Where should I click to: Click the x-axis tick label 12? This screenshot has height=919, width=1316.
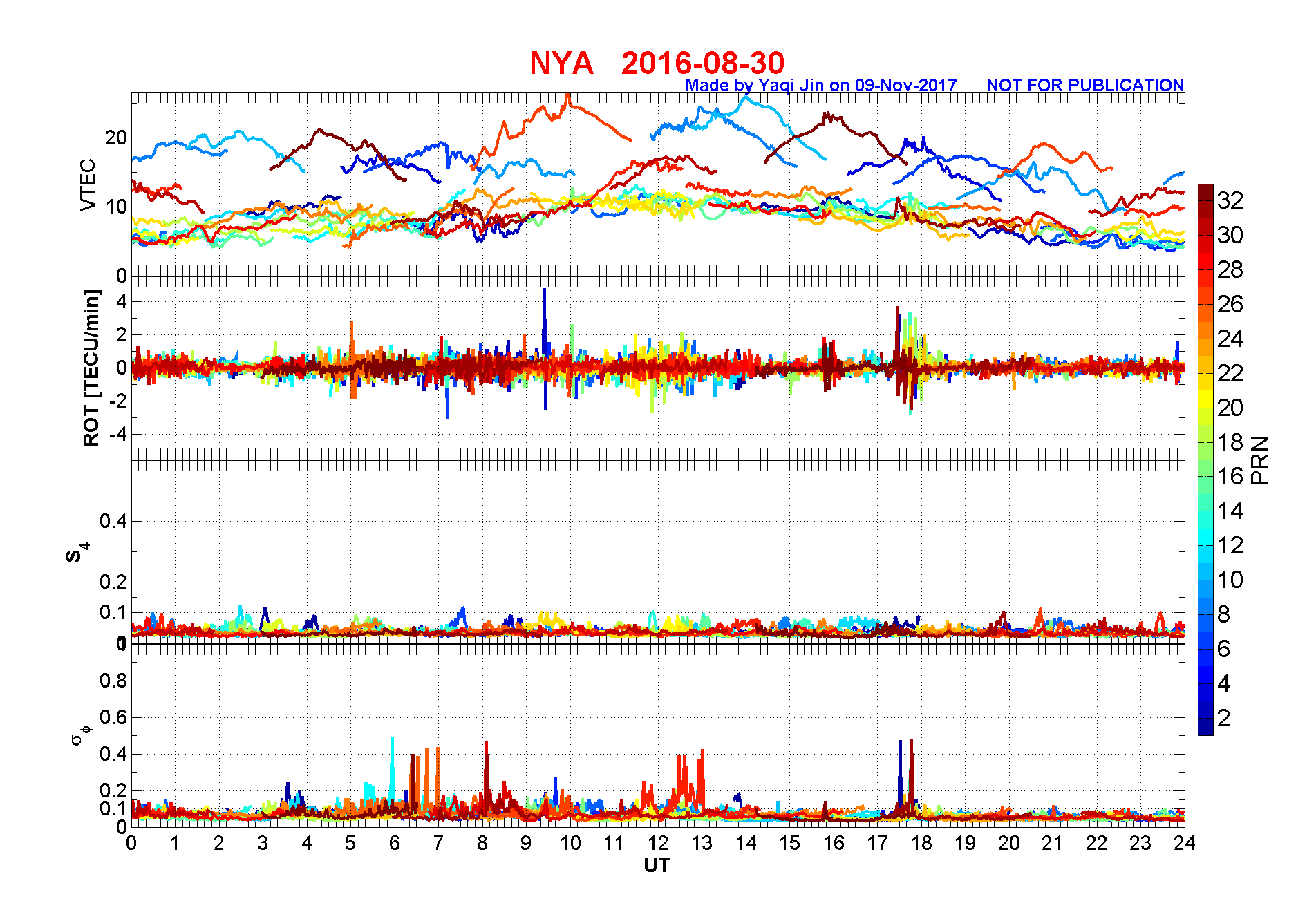pyautogui.click(x=658, y=843)
